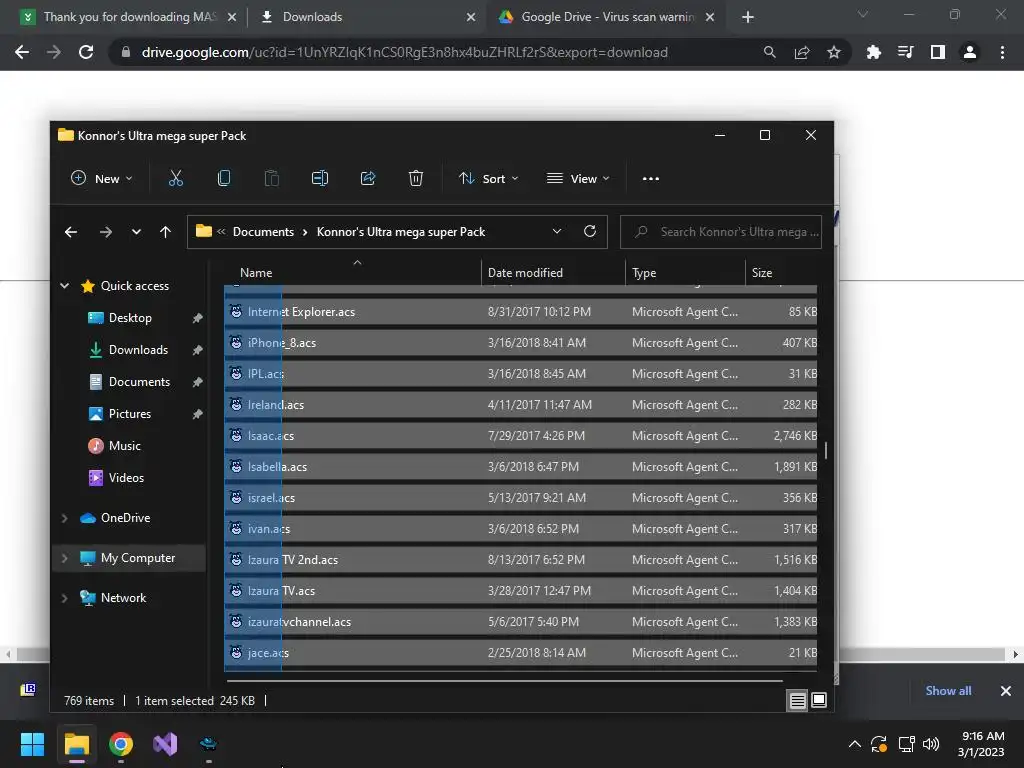This screenshot has width=1024, height=768.
Task: Switch to large thumbnails view icon
Action: coord(819,700)
